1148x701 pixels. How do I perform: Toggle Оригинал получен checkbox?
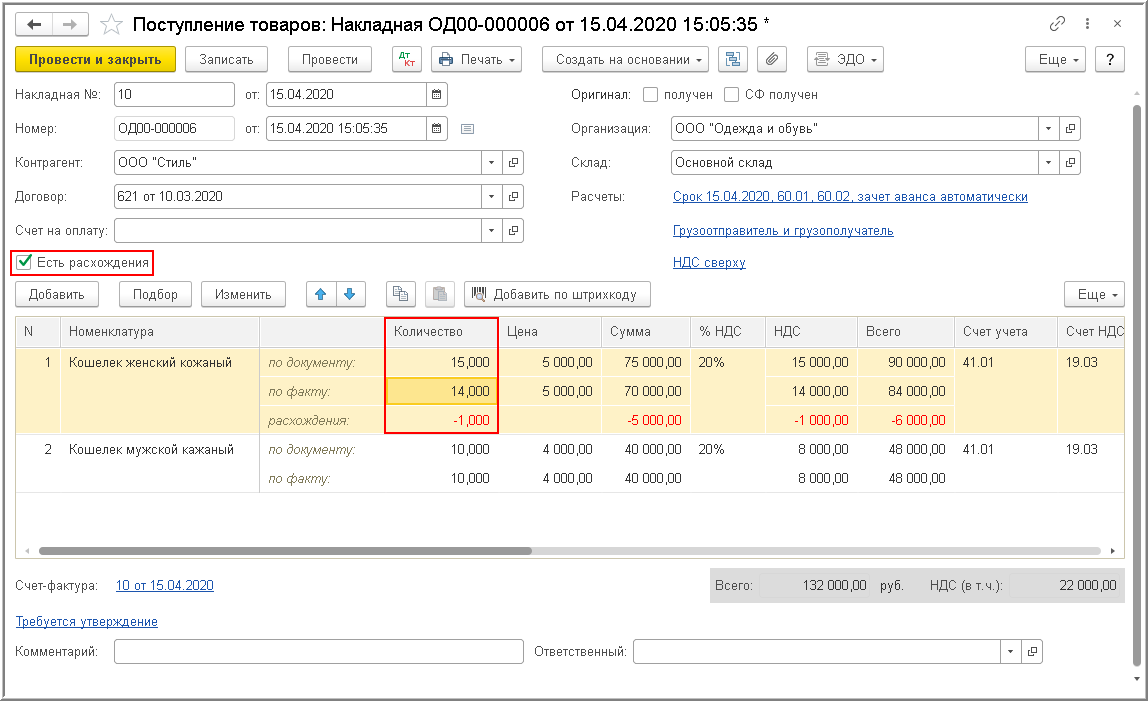click(650, 94)
